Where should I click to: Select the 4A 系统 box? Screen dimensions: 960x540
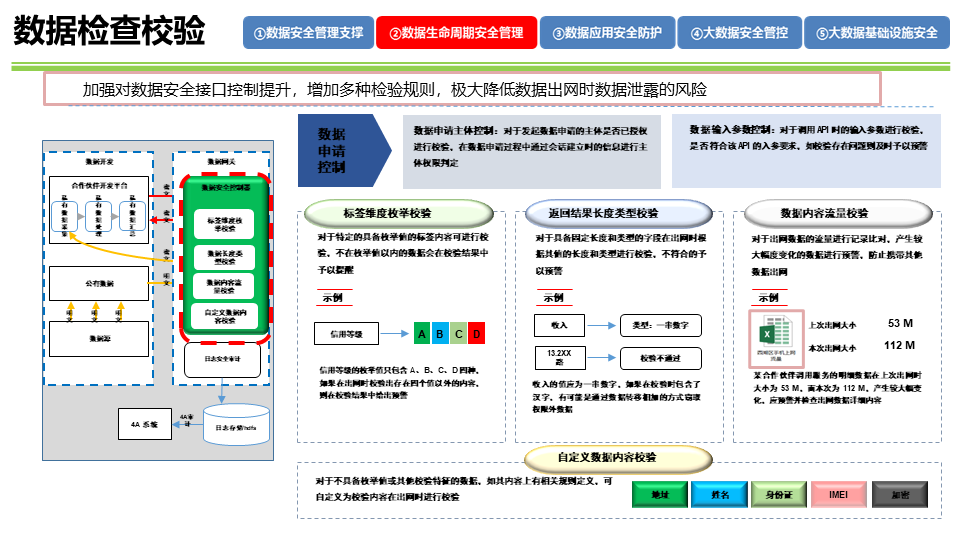[144, 424]
